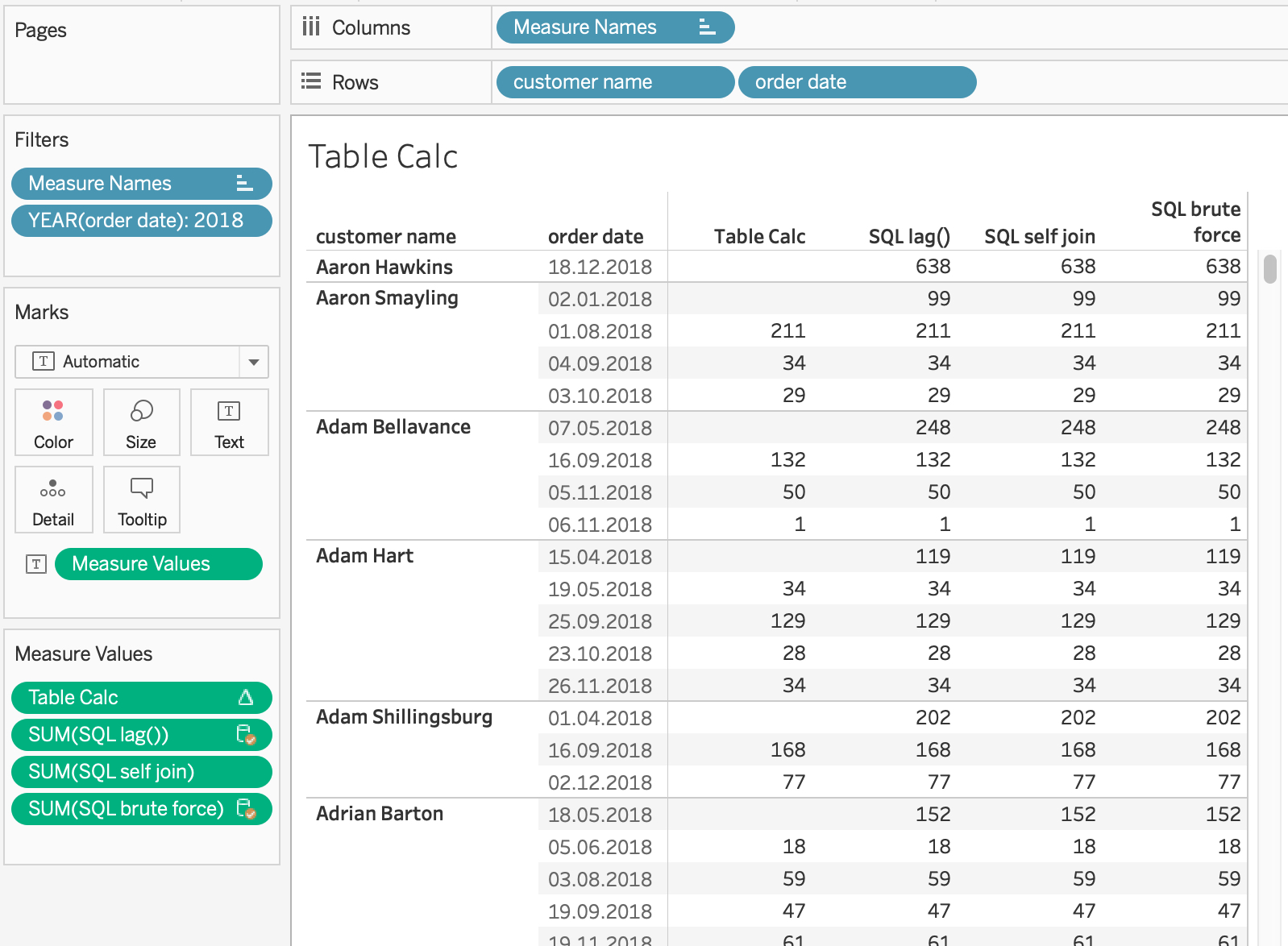Select the Measure Names filter pill
Viewport: 1288px width, 946px height.
pos(142,184)
